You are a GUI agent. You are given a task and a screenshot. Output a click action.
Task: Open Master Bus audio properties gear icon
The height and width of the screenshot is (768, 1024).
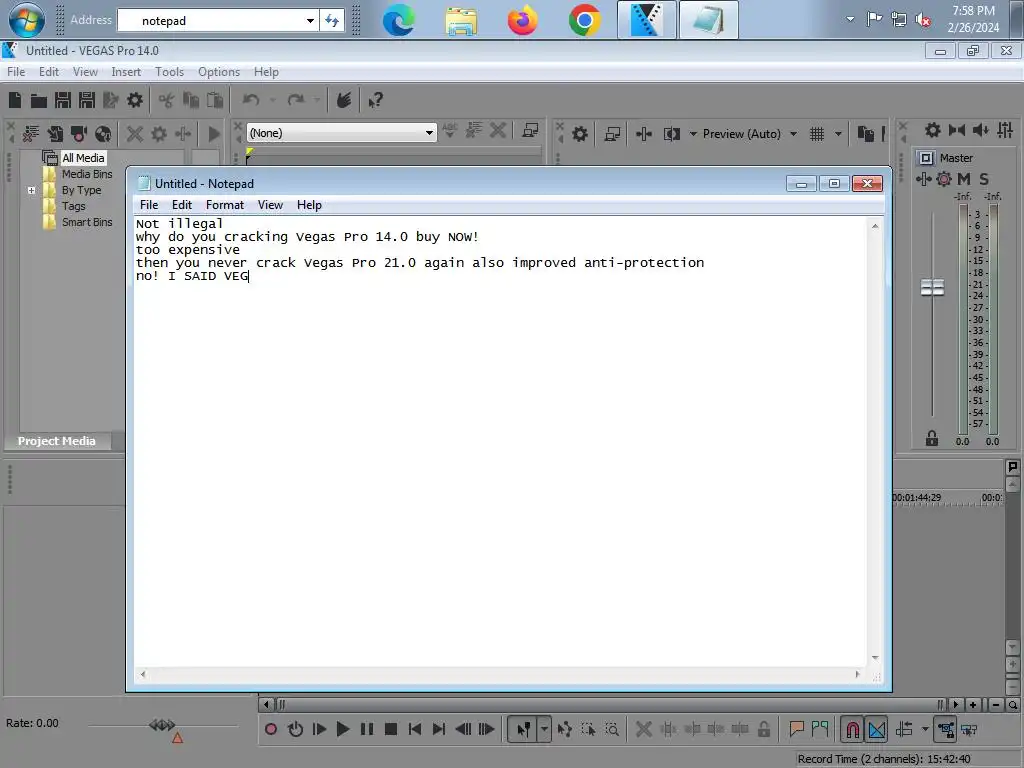[933, 130]
